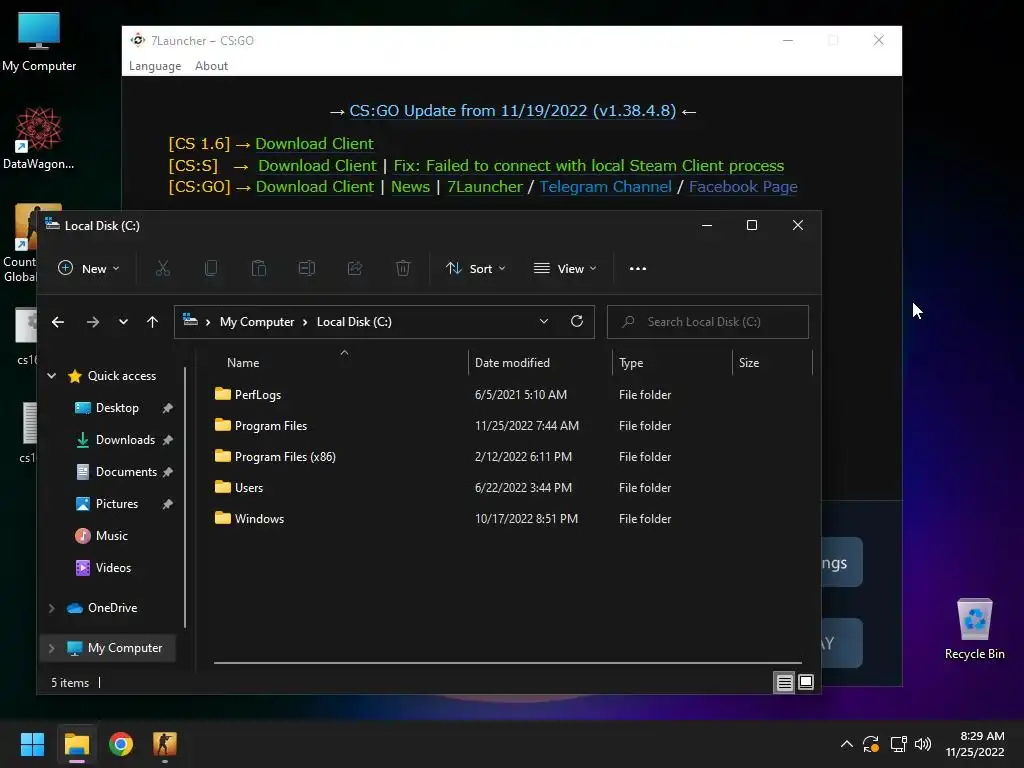
Task: Click the sync update tray icon
Action: point(871,744)
